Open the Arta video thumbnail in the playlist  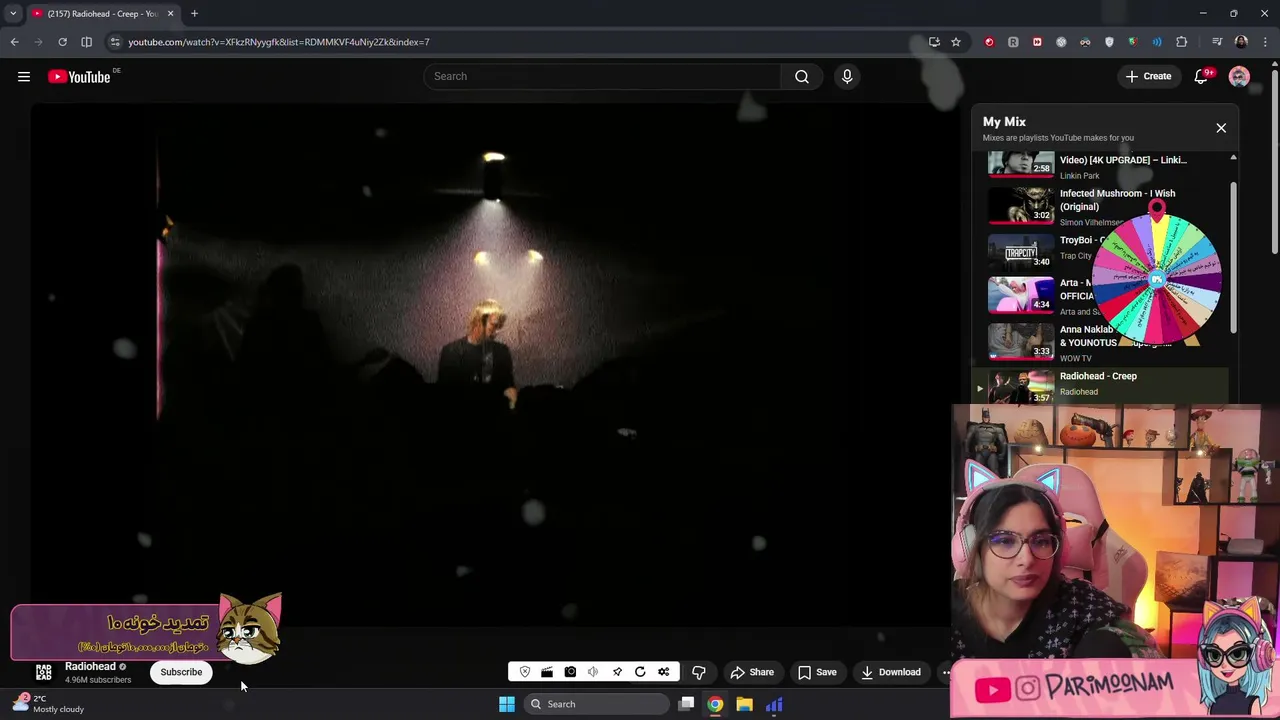[1021, 294]
